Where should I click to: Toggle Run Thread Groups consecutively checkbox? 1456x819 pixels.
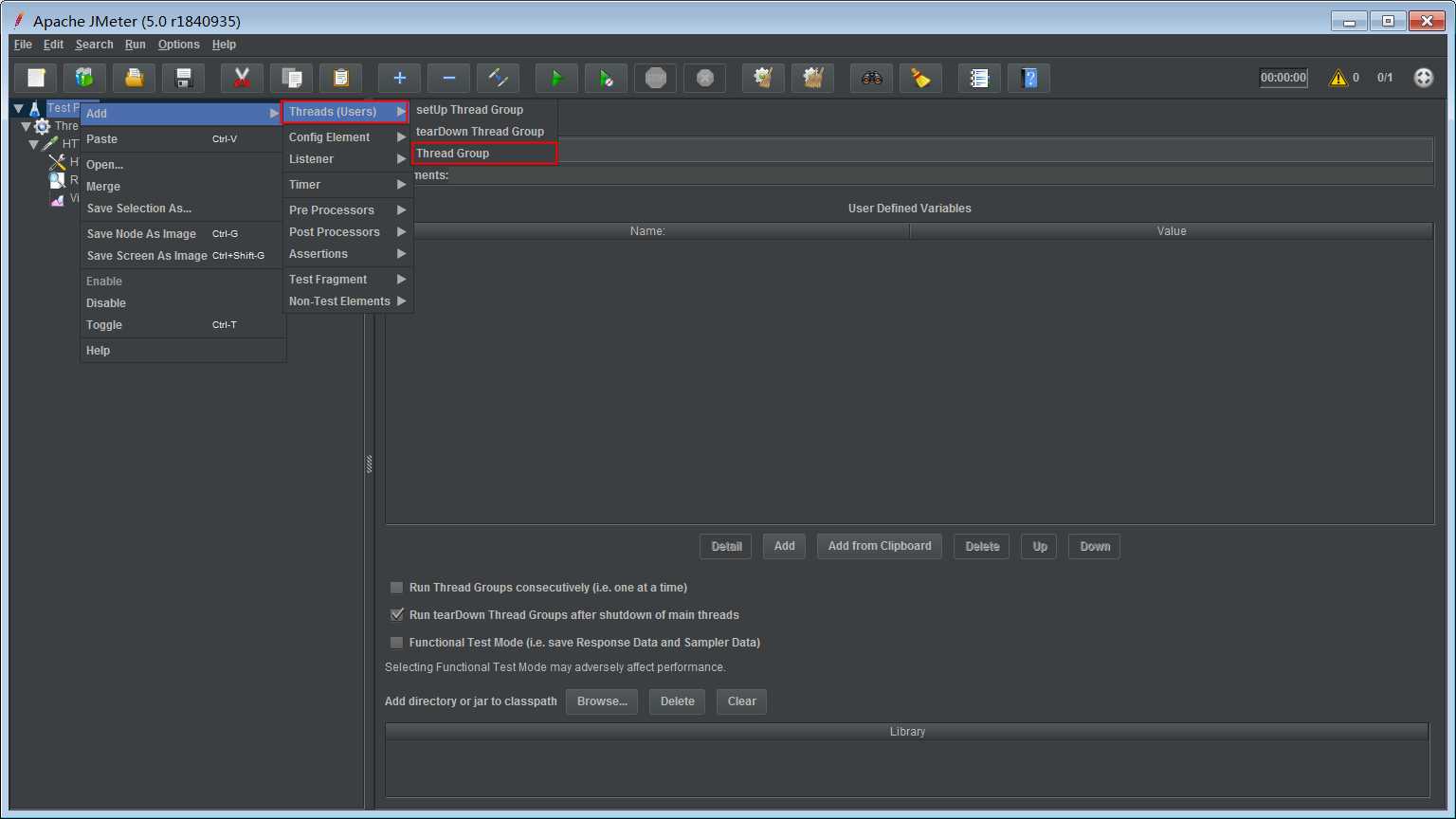pyautogui.click(x=397, y=588)
